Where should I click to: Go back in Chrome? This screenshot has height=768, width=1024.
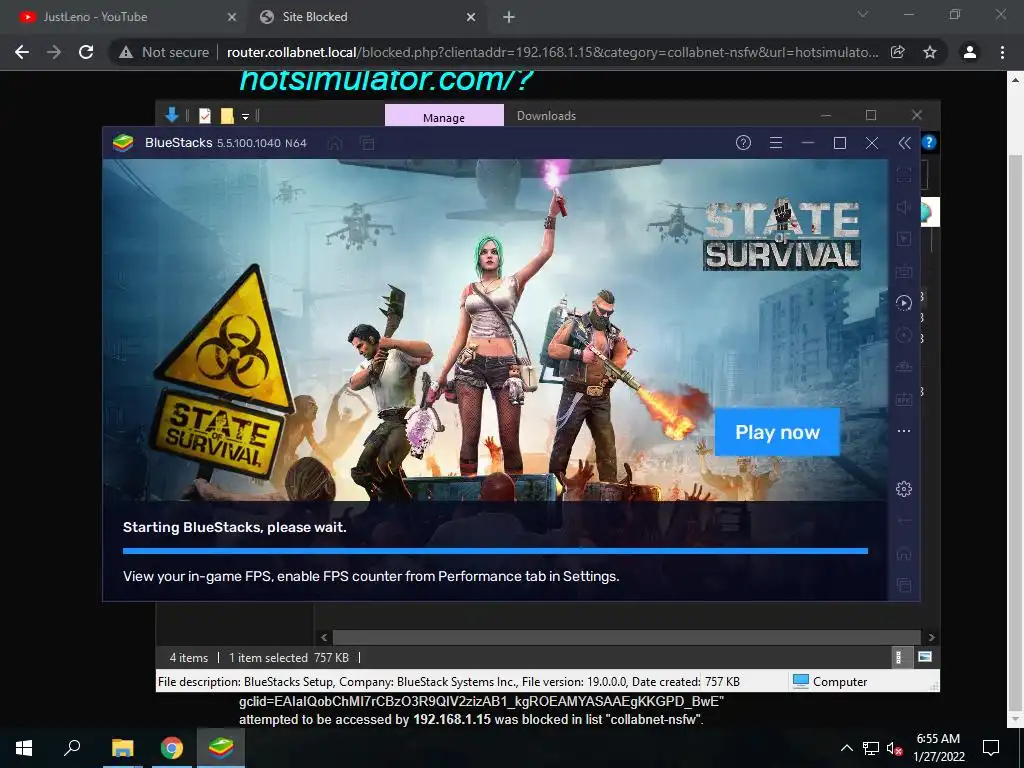(22, 52)
